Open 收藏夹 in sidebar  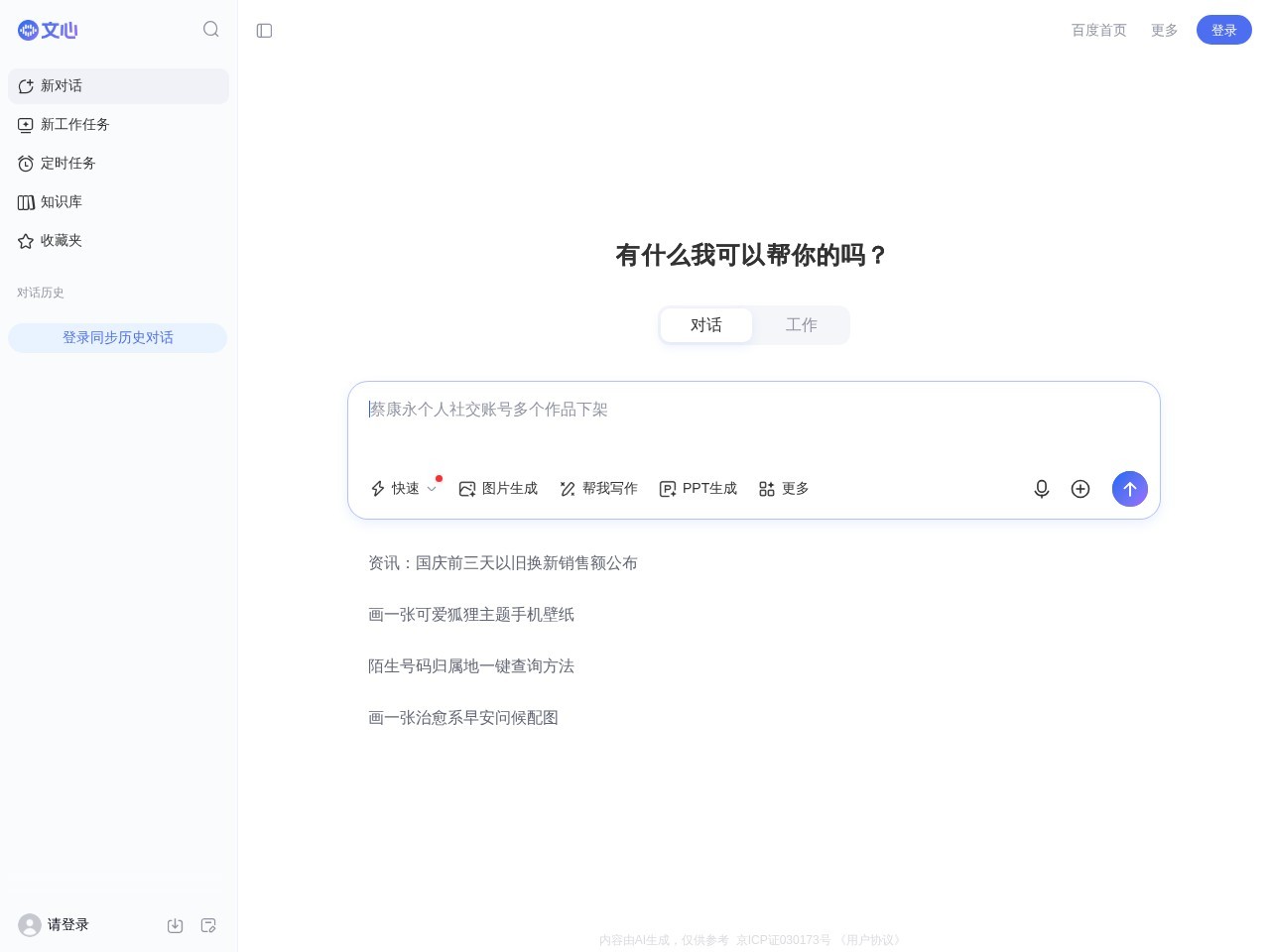click(x=118, y=241)
